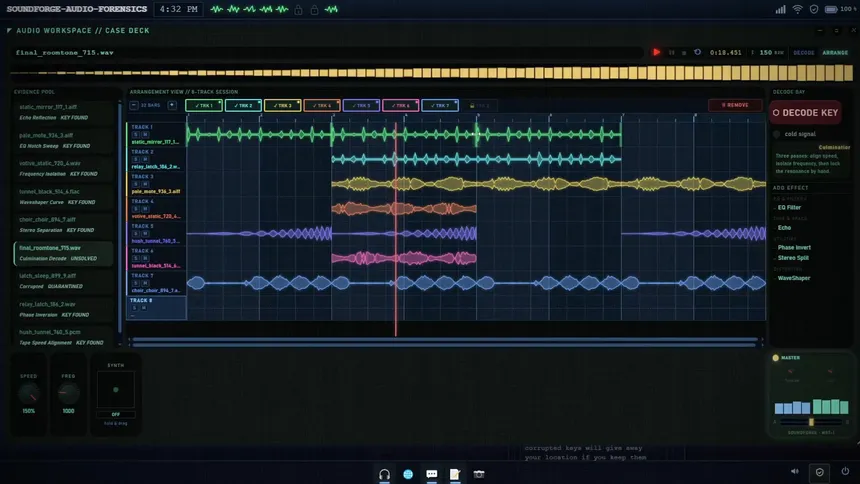Stop playback with the stop icon
The width and height of the screenshot is (860, 484).
684,53
